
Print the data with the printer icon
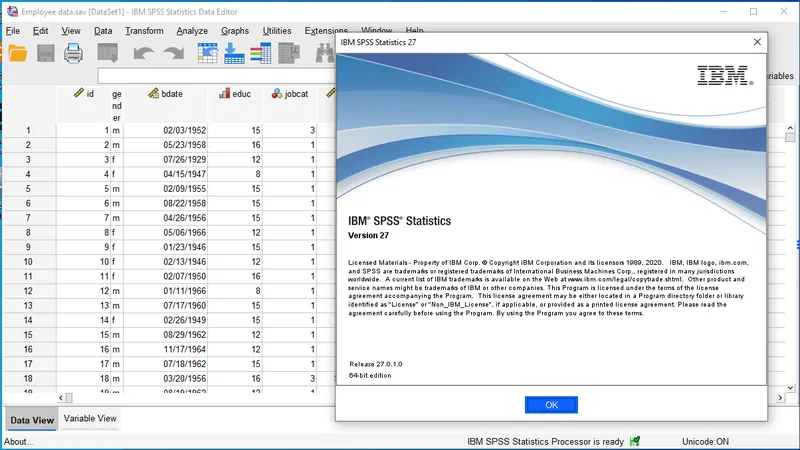73,53
